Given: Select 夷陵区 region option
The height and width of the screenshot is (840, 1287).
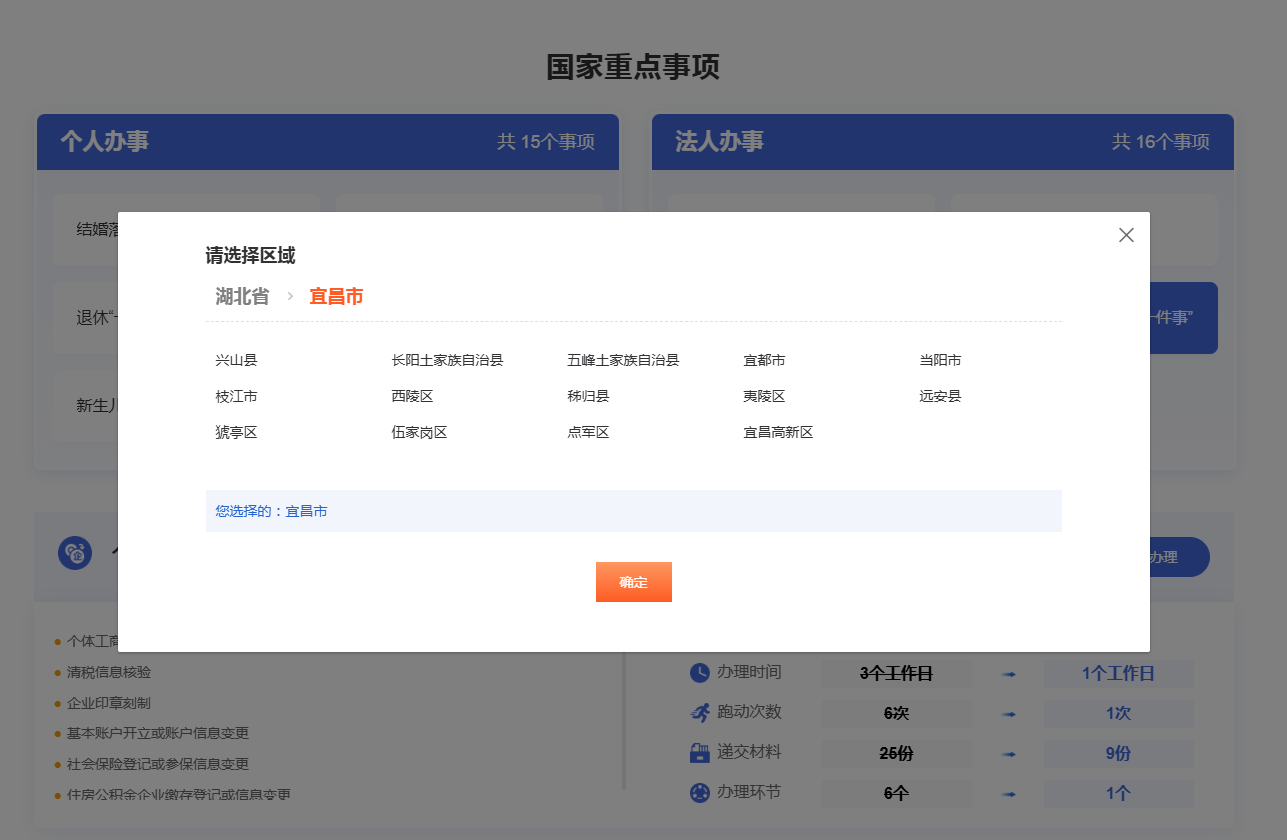Looking at the screenshot, I should click(764, 396).
